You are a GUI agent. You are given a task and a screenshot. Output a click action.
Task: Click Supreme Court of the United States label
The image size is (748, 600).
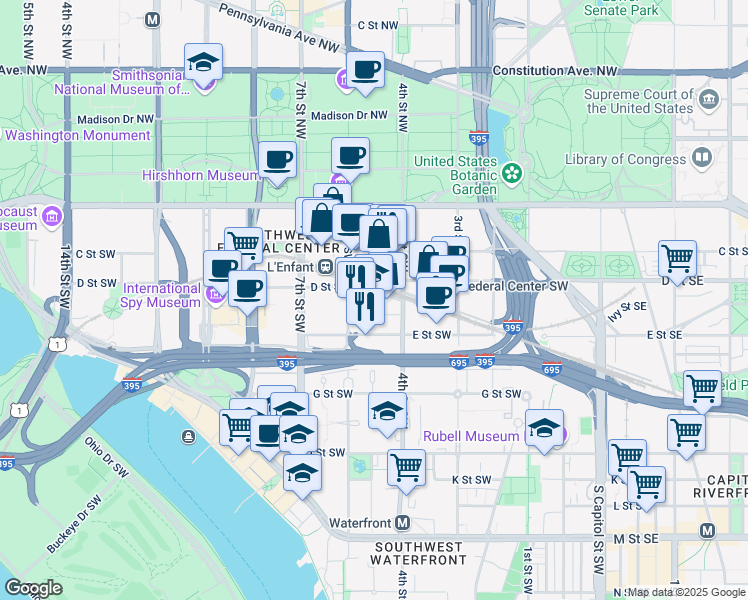(639, 102)
